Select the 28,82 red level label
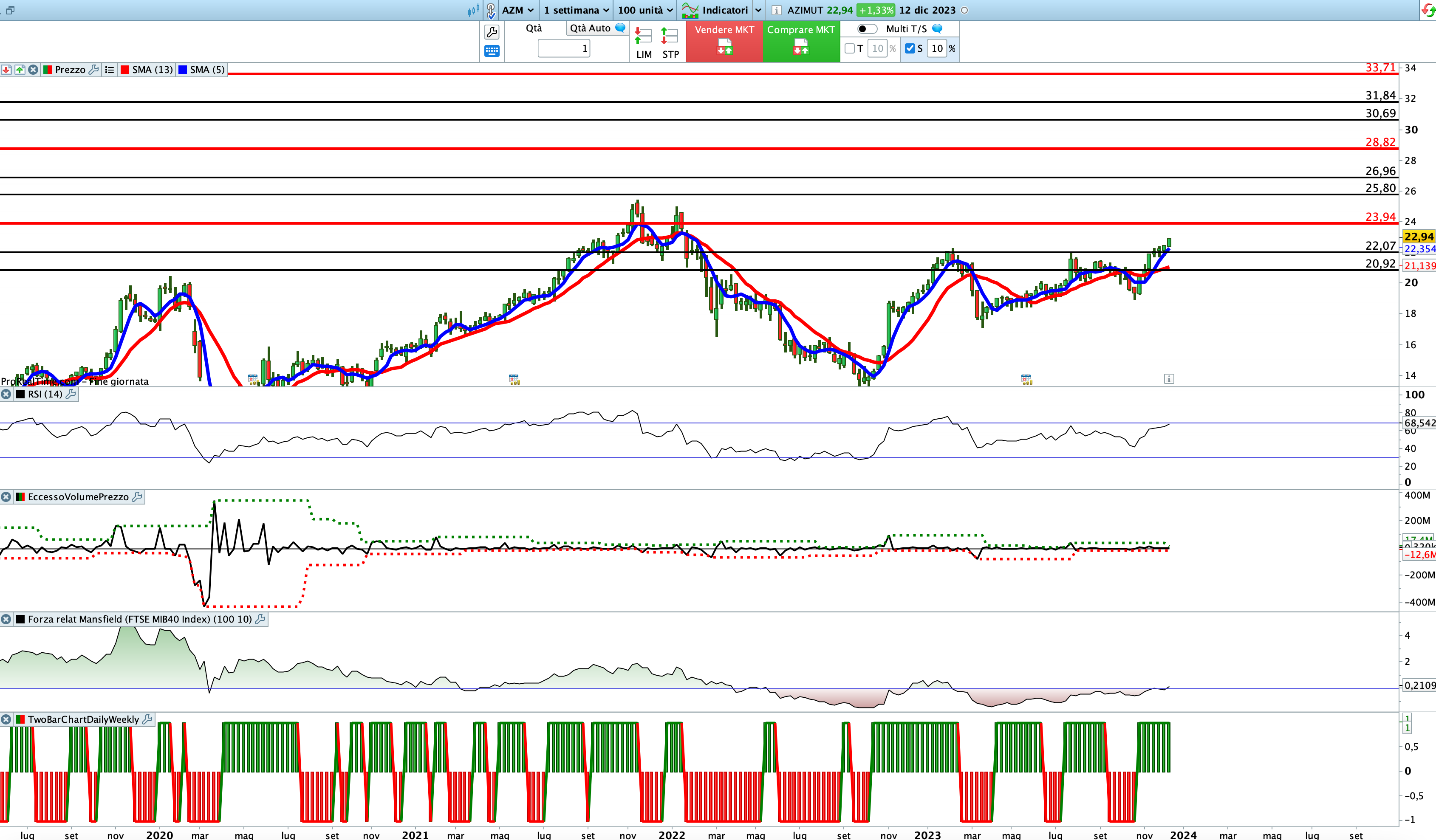This screenshot has width=1436, height=840. [x=1380, y=142]
